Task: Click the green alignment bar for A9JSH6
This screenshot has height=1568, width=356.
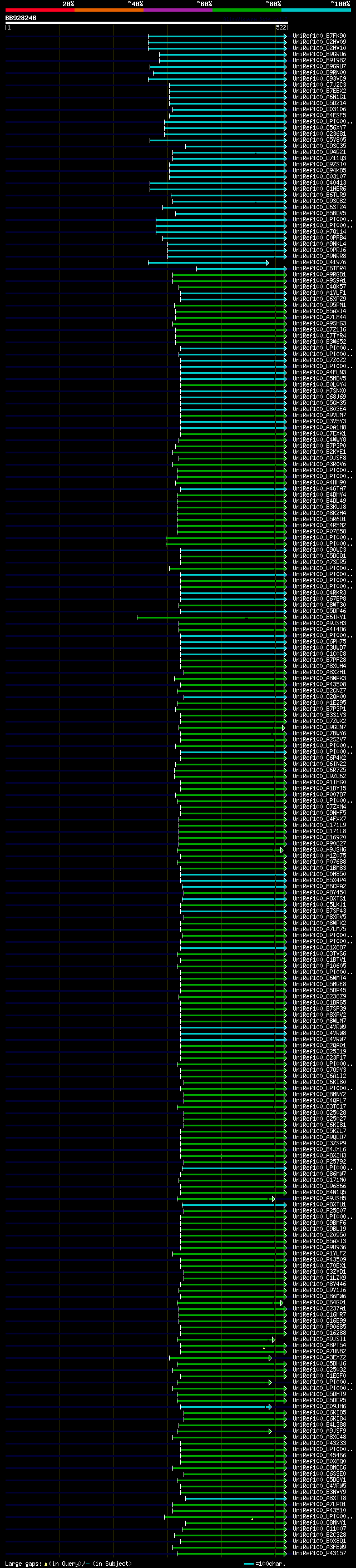Action: (x=231, y=850)
